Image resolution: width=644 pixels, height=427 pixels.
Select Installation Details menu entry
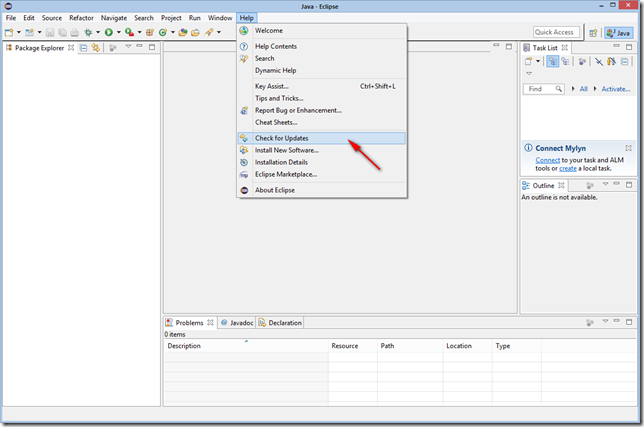pyautogui.click(x=322, y=162)
